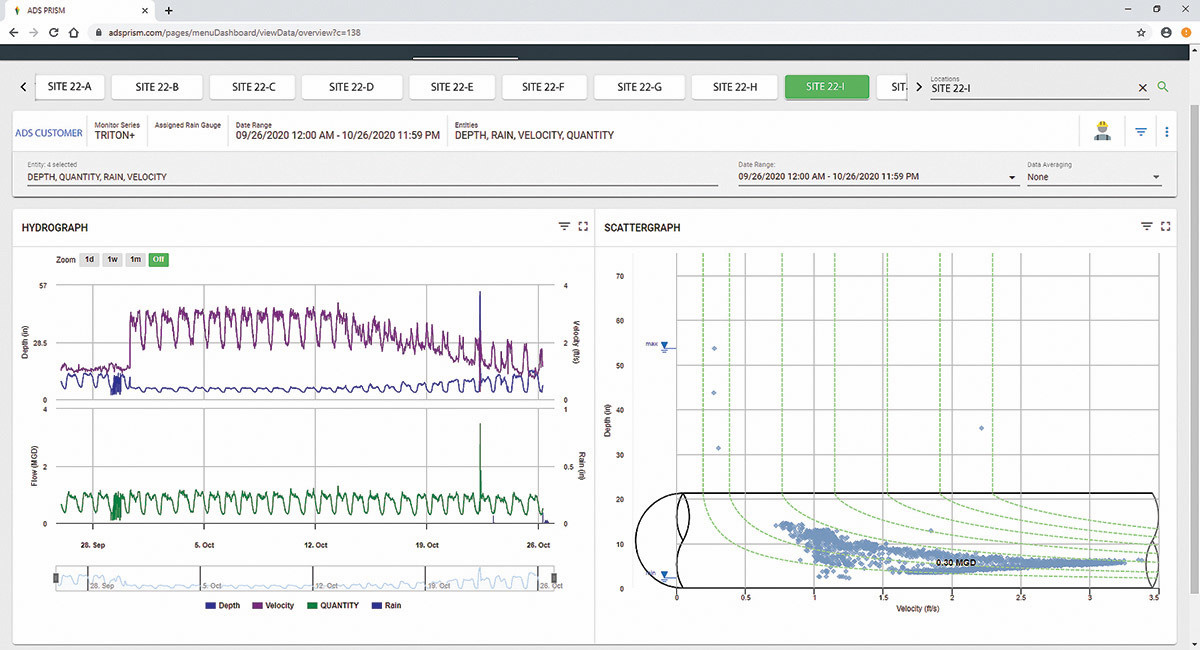Set hydrograph zoom to 1w
This screenshot has width=1200, height=650.
coord(112,259)
